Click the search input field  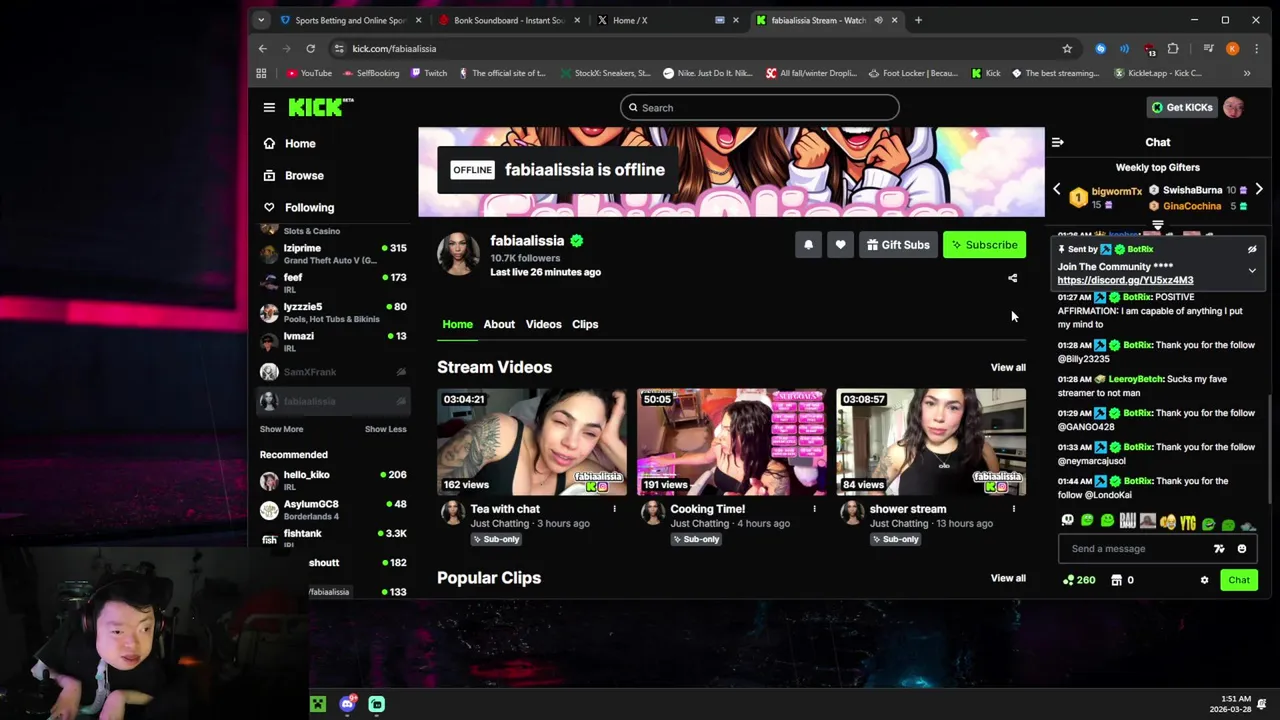coord(759,107)
